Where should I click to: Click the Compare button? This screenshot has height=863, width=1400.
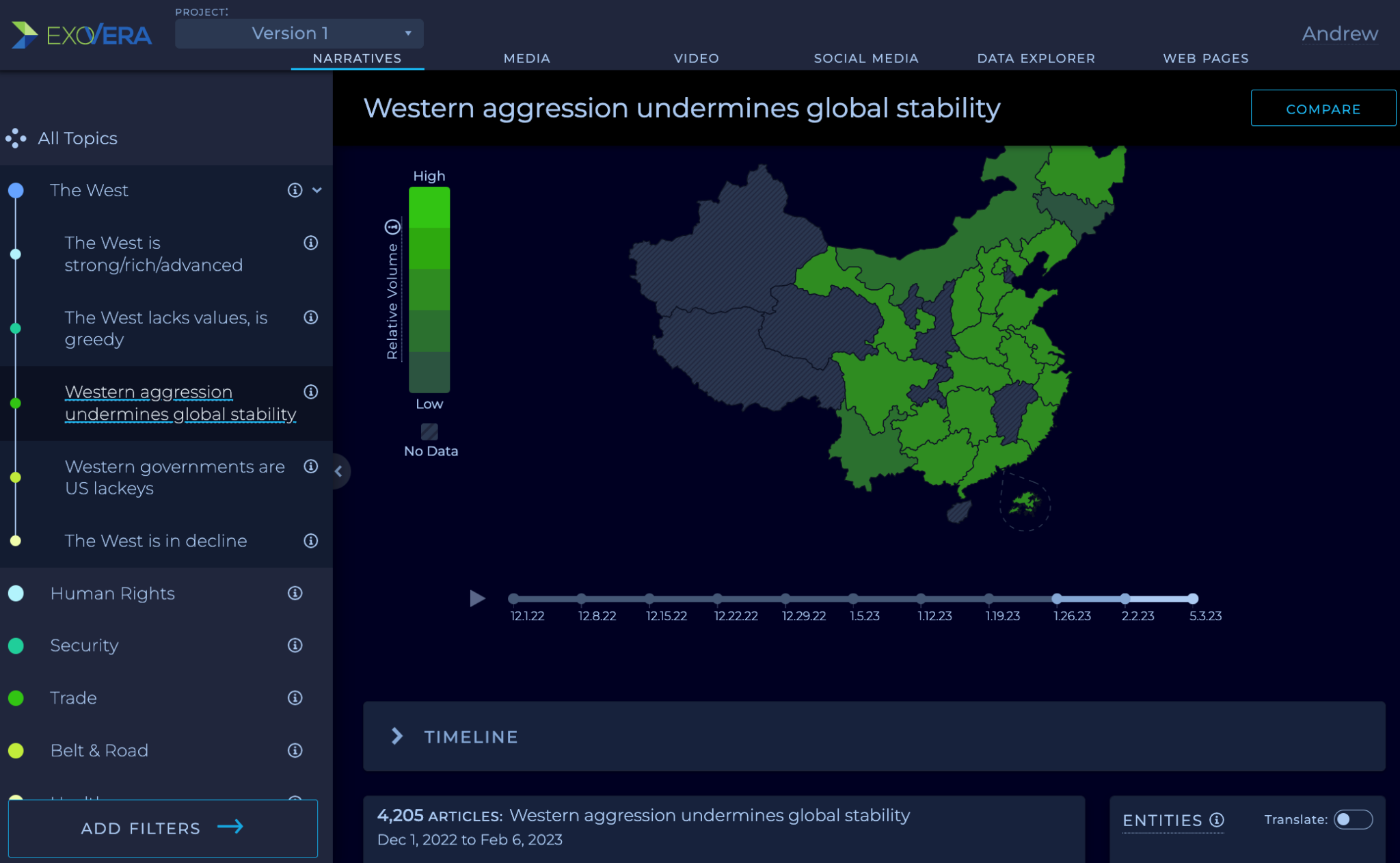tap(1323, 109)
